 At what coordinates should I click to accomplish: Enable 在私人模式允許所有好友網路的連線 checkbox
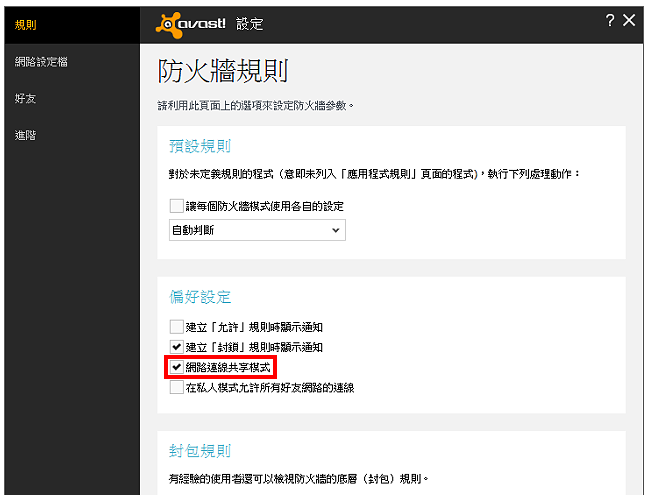coord(177,387)
